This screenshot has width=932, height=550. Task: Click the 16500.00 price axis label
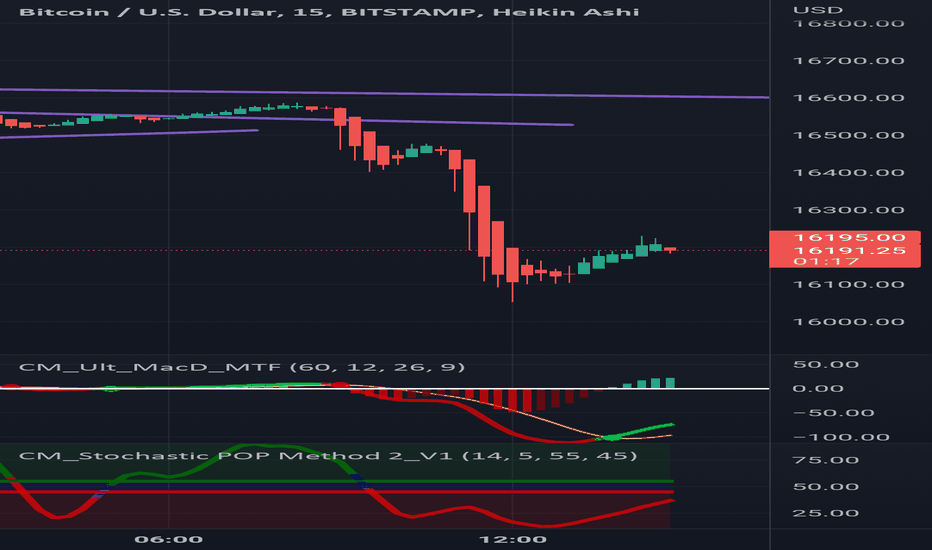click(849, 136)
